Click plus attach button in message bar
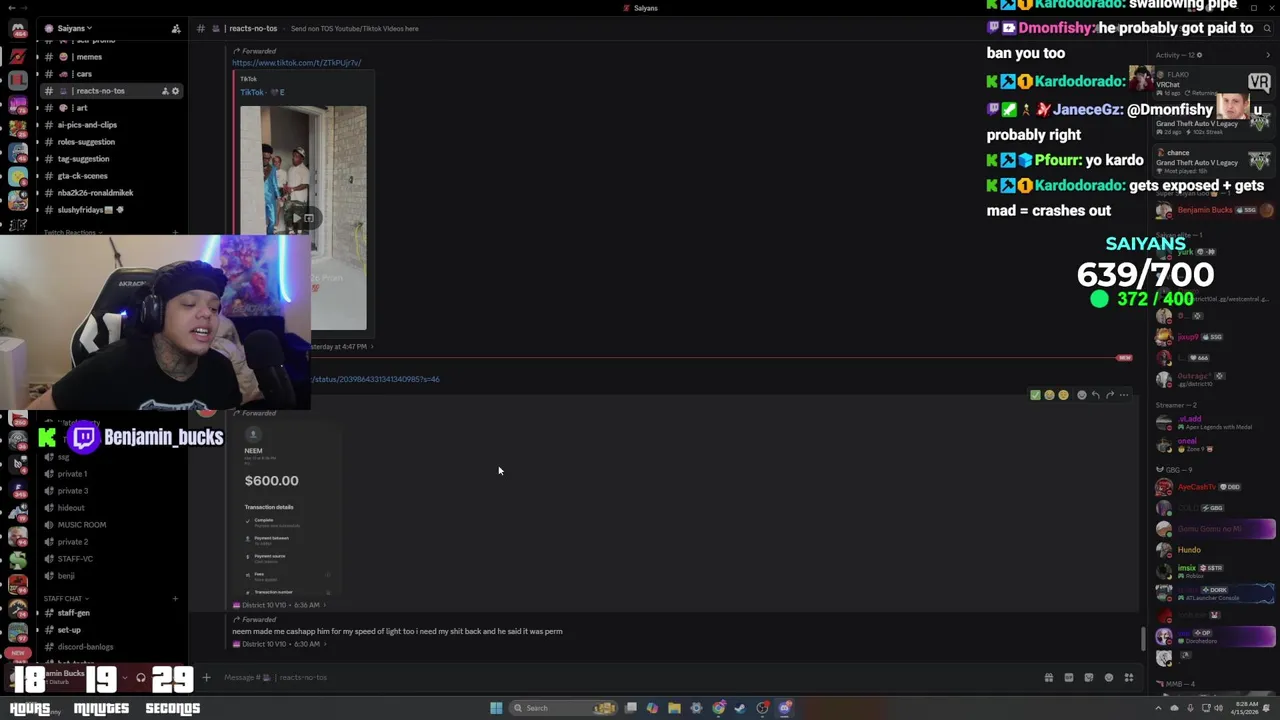The width and height of the screenshot is (1280, 720). pos(206,677)
